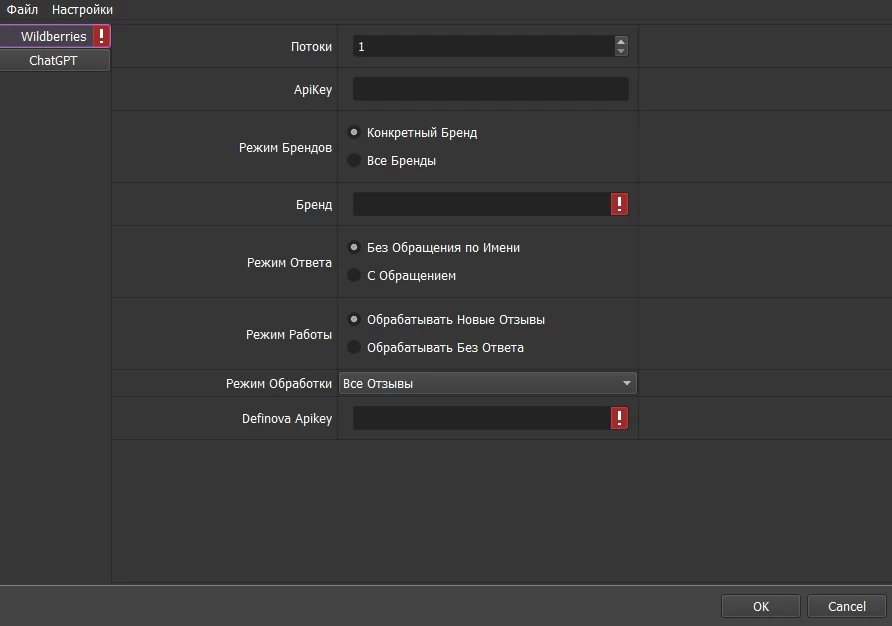Choose the С Обращением radio option

point(354,275)
